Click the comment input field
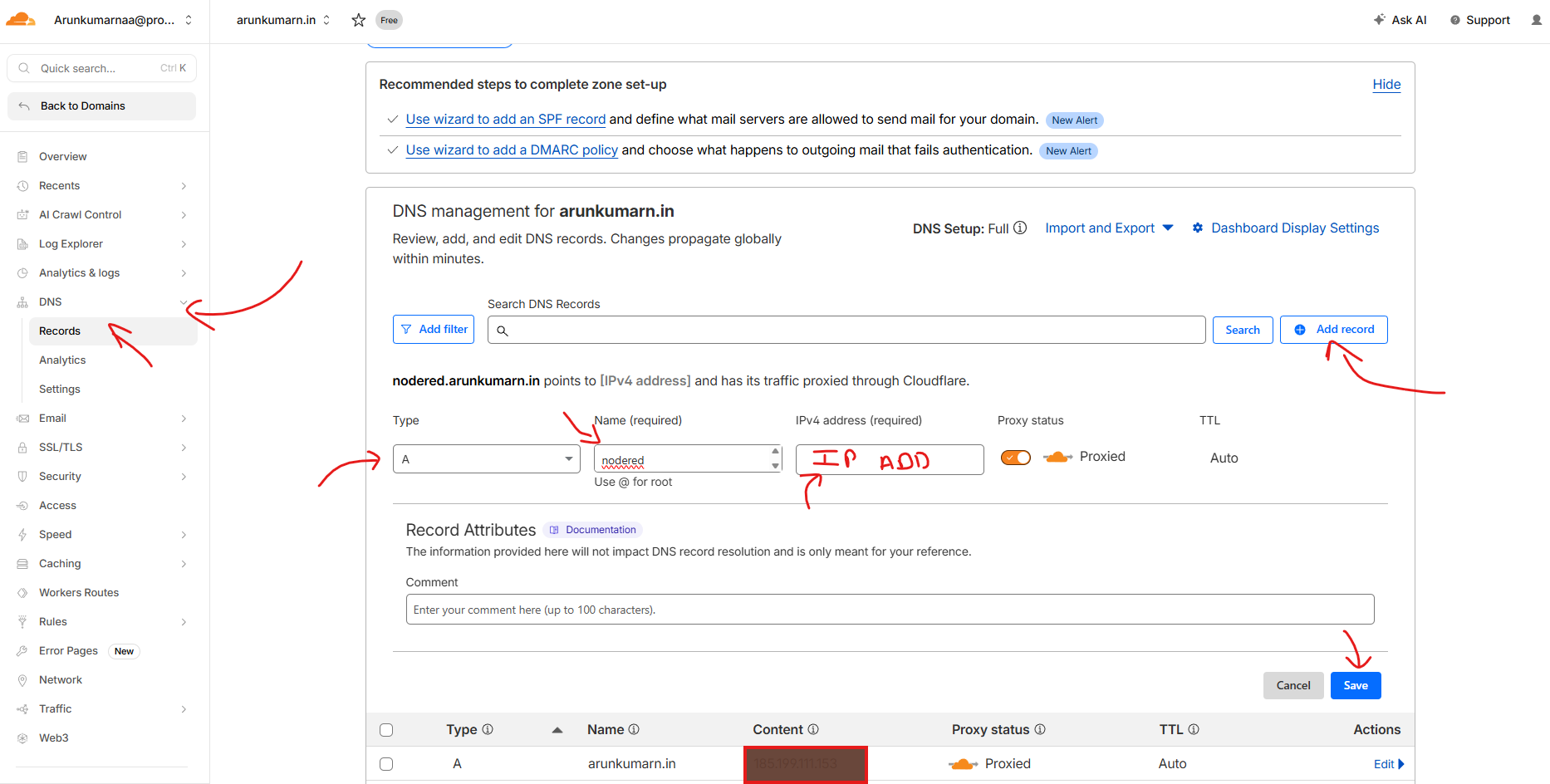The height and width of the screenshot is (784, 1550). [x=889, y=609]
